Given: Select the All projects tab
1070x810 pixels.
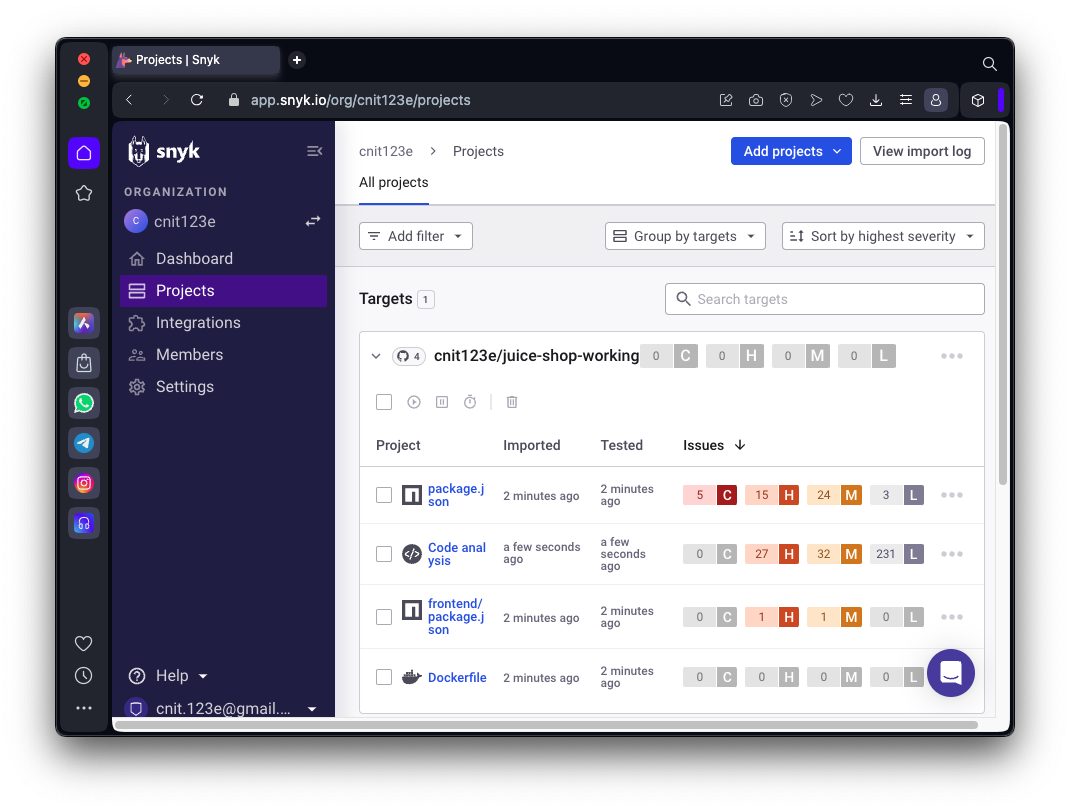Looking at the screenshot, I should [394, 182].
